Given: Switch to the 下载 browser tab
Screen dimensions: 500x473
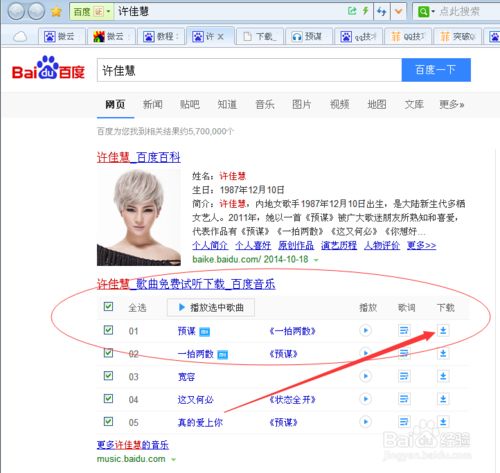Looking at the screenshot, I should [x=260, y=36].
